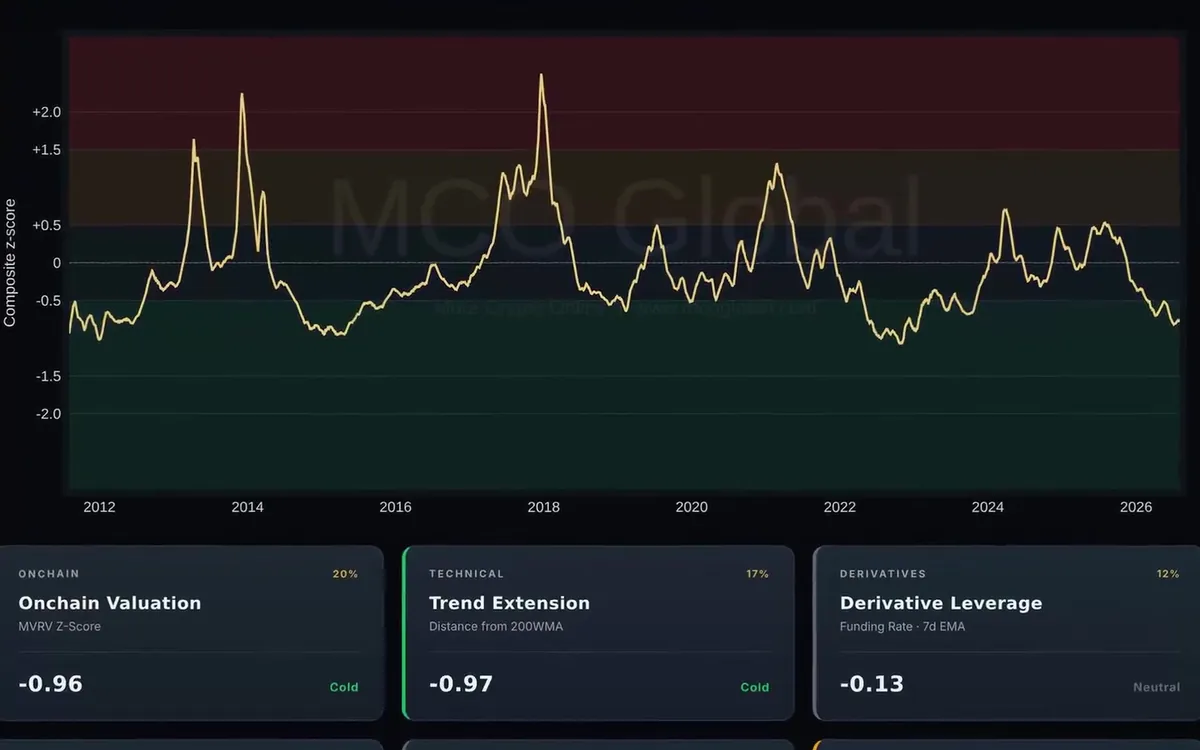Click the Composite z-score axis title
The image size is (1200, 750).
10,262
